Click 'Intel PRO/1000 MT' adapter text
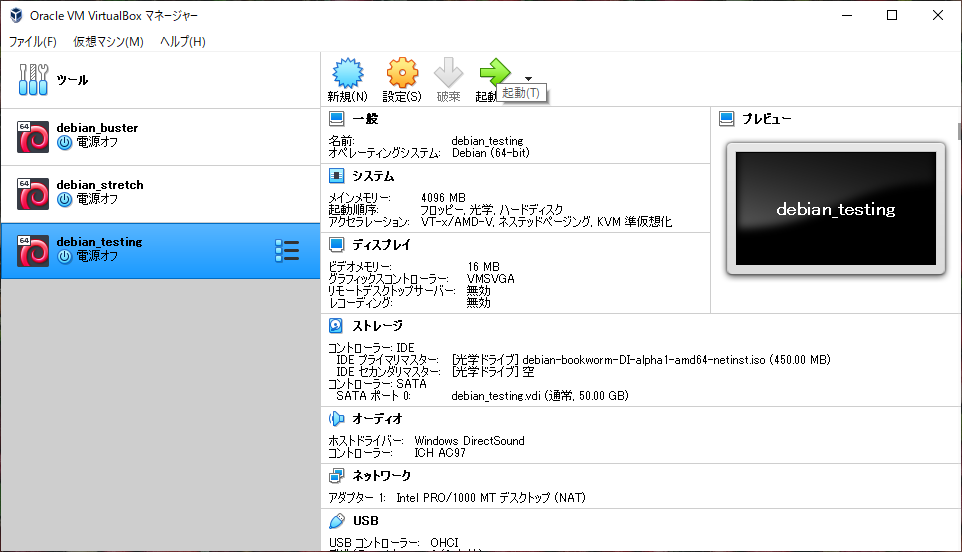The image size is (962, 552). pyautogui.click(x=491, y=498)
